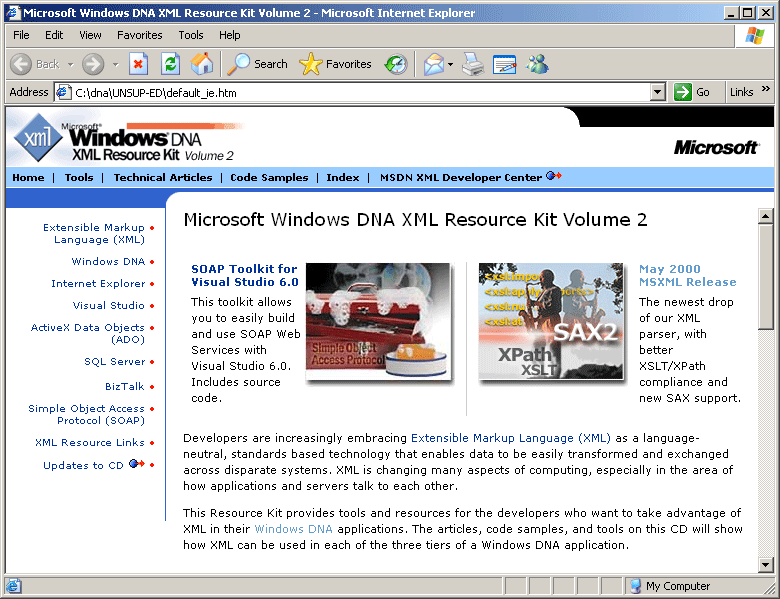The image size is (780, 599).
Task: Open the History clock icon
Action: pos(396,64)
